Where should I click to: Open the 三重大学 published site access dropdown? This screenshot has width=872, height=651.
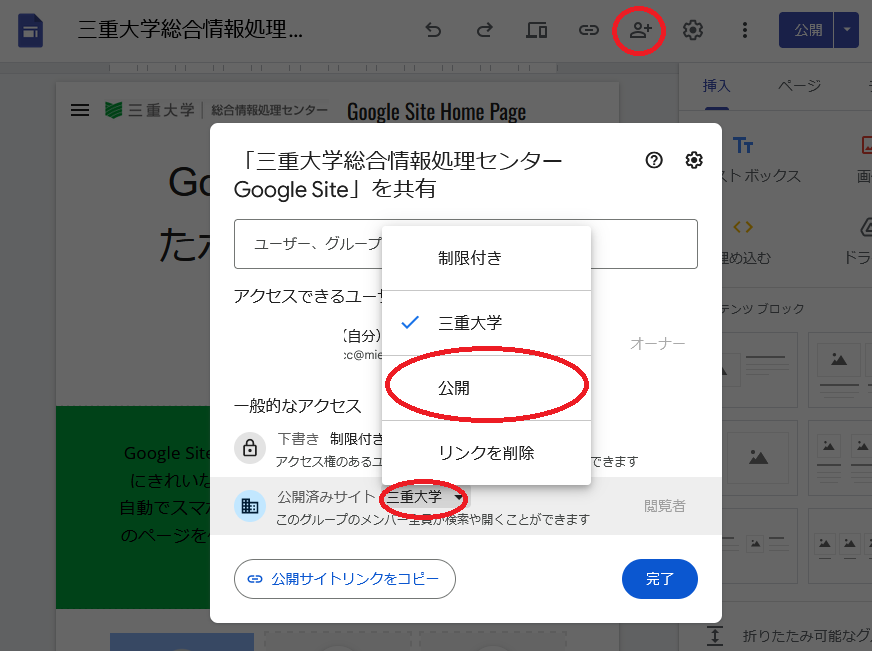424,497
